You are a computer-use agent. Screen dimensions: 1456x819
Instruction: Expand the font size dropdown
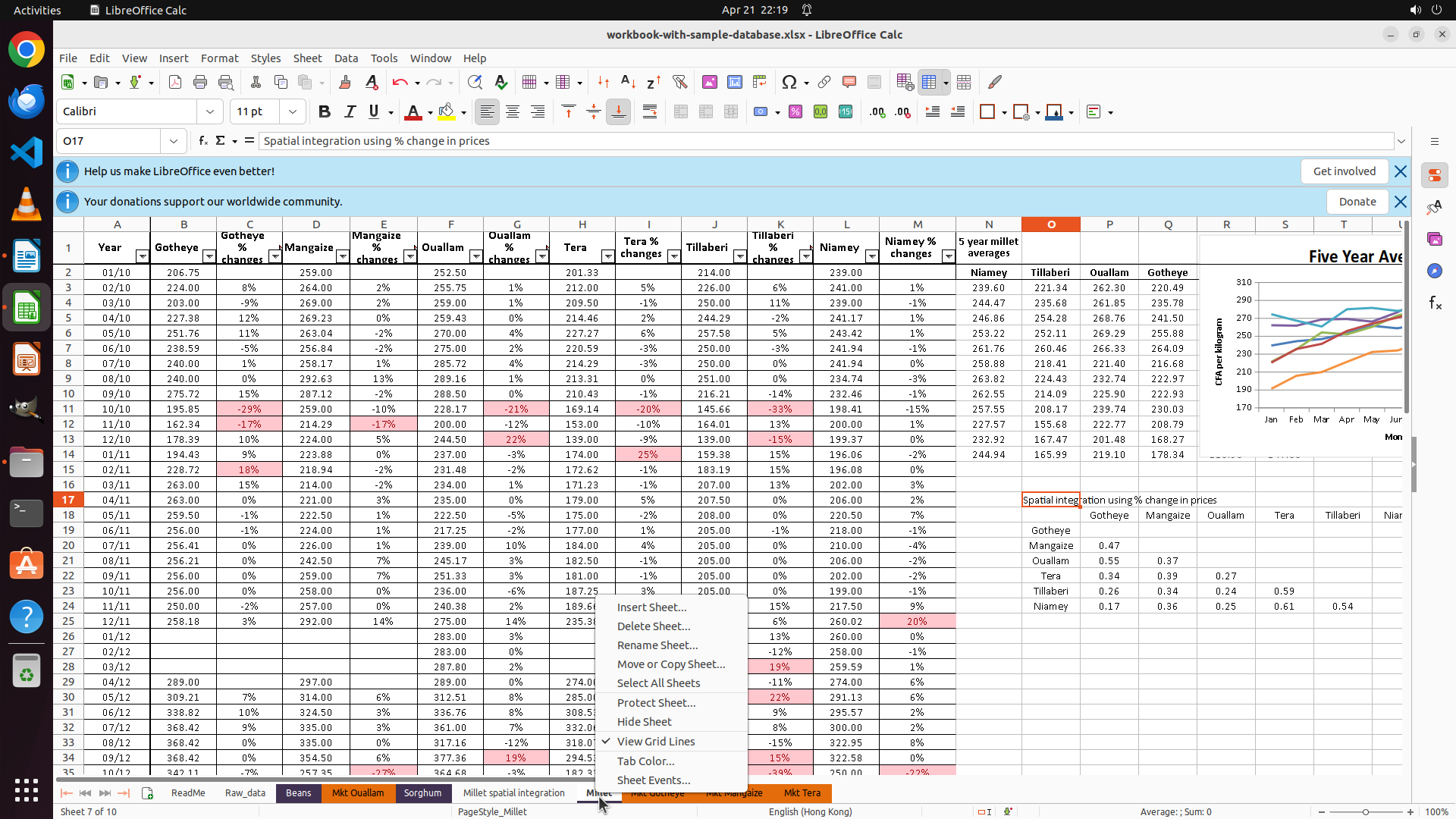tap(293, 111)
